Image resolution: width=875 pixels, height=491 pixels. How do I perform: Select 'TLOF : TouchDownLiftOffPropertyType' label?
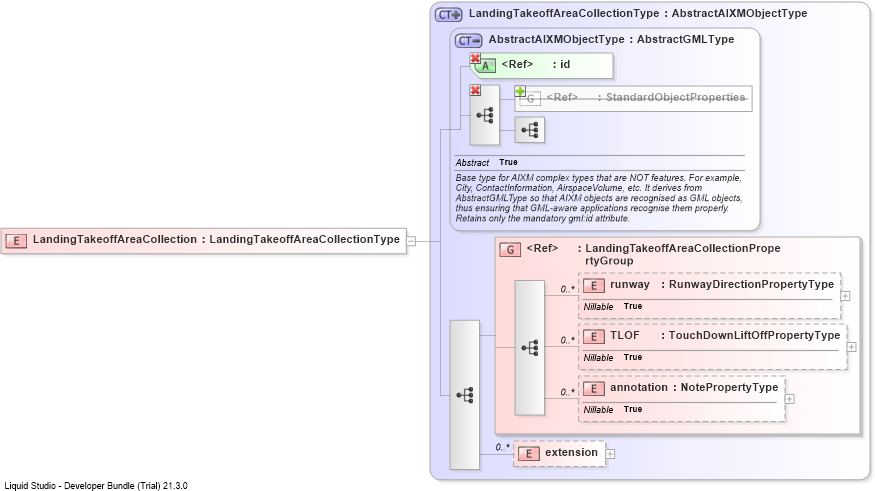click(725, 335)
